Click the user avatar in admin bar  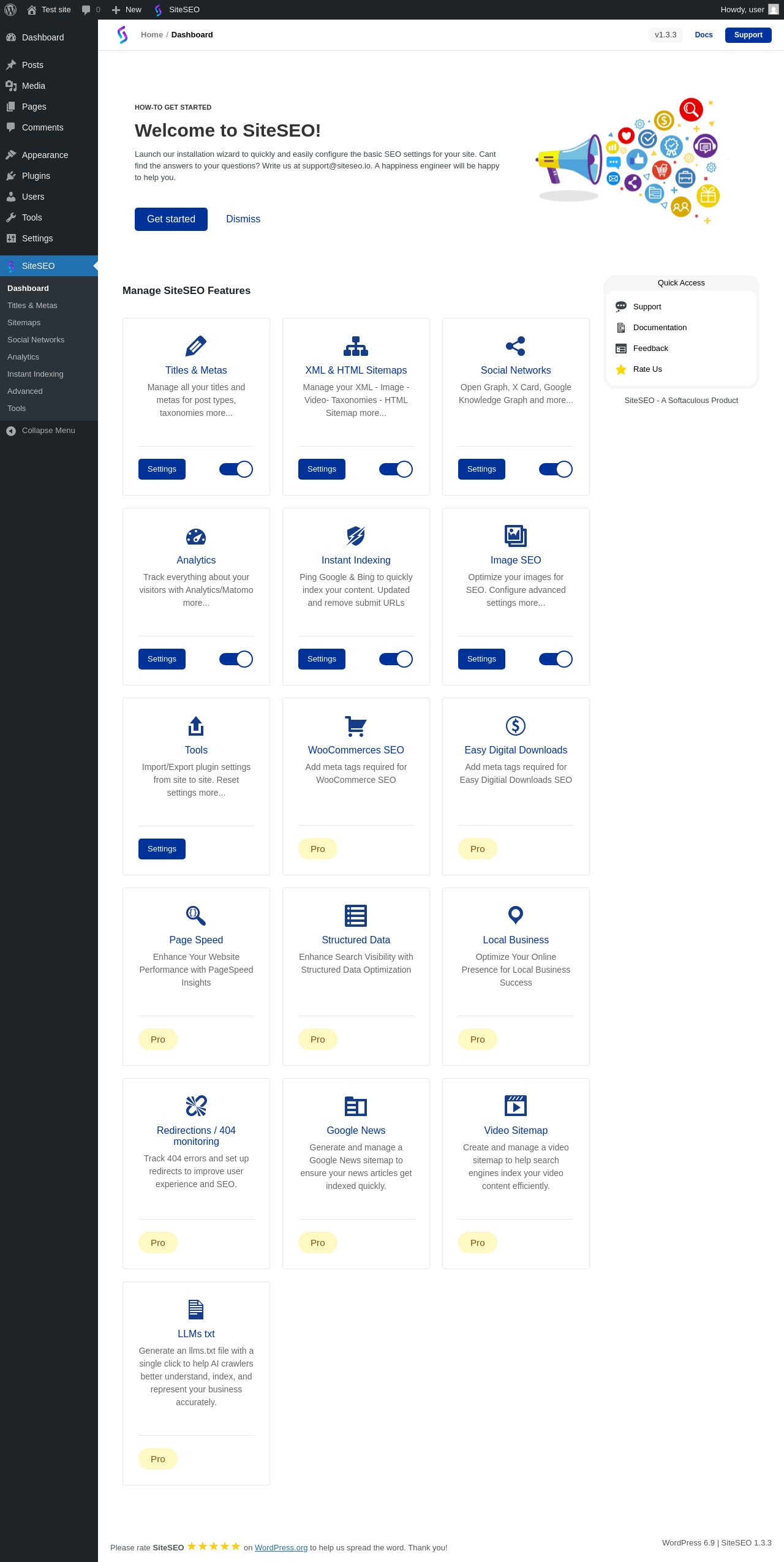pos(774,10)
